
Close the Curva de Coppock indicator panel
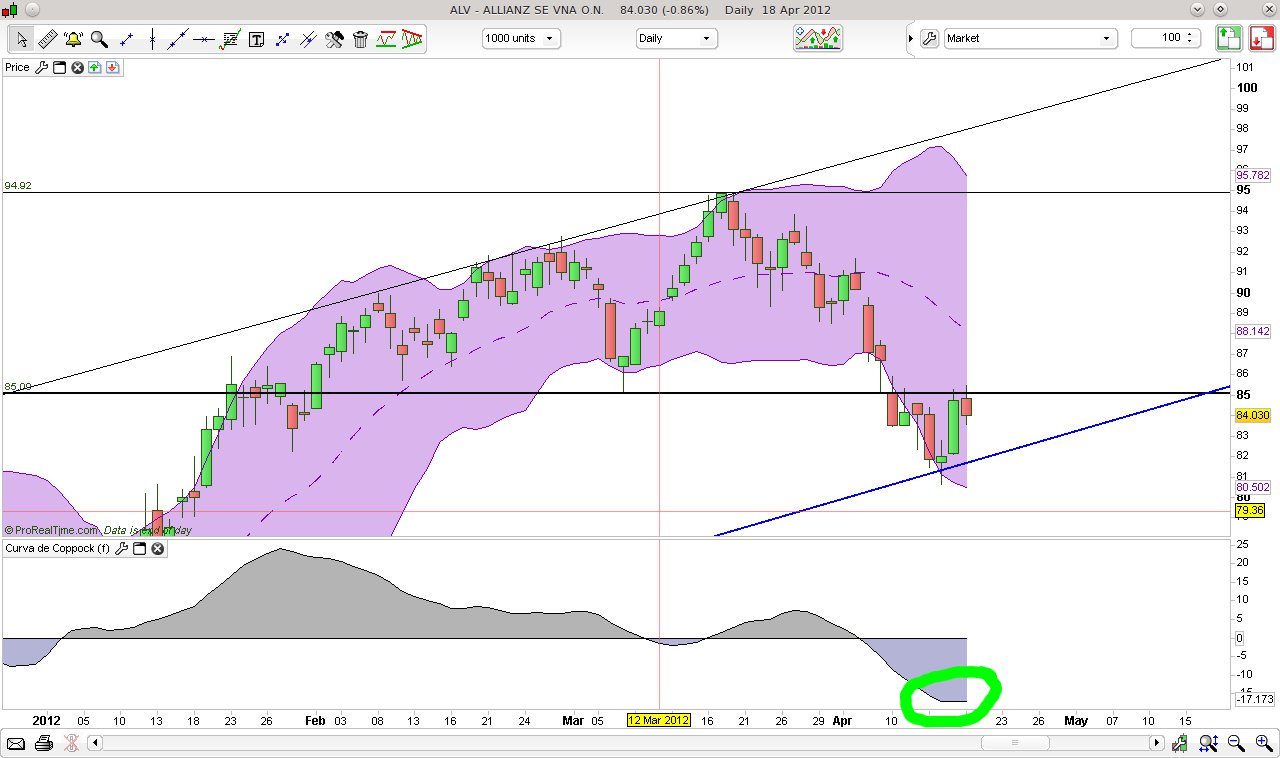coord(157,548)
